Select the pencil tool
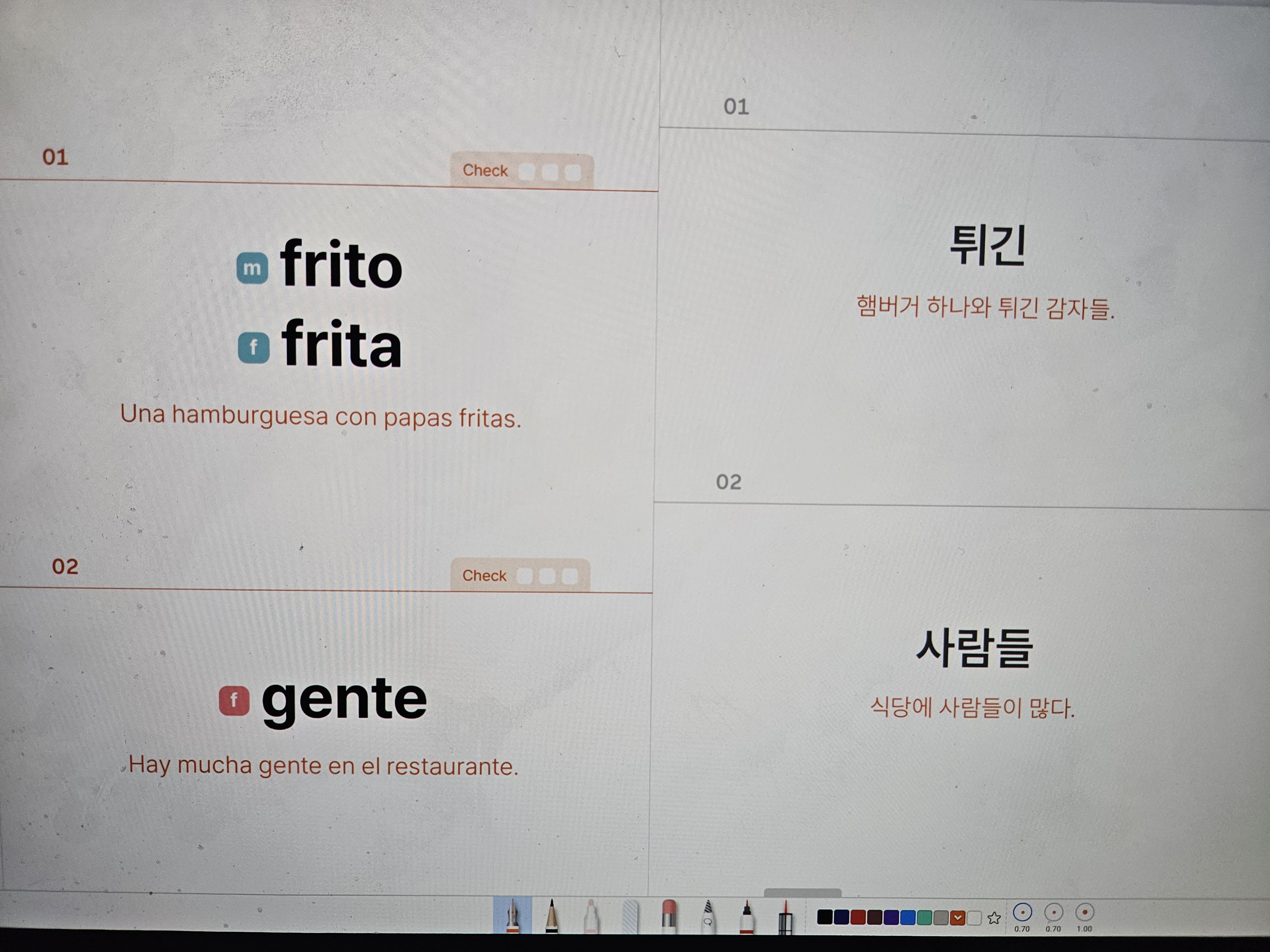This screenshot has height=952, width=1270. tap(551, 916)
